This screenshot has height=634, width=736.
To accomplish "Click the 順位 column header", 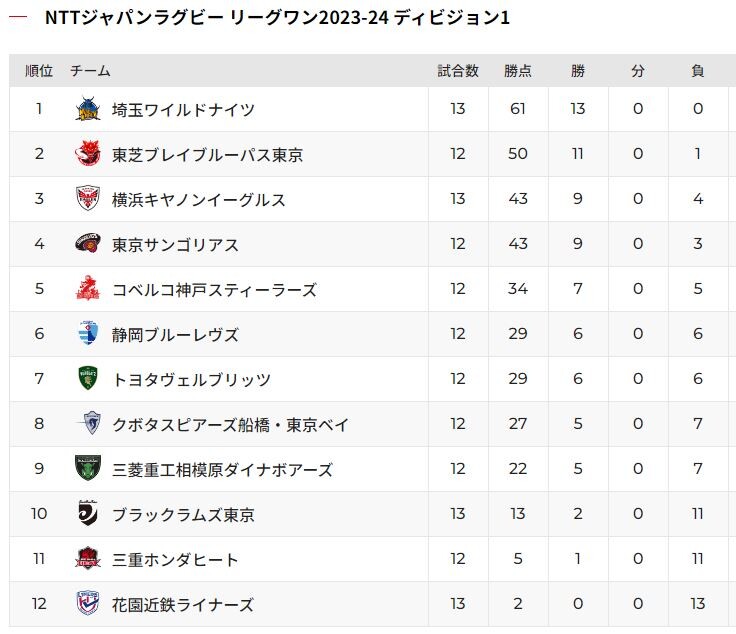I will [x=39, y=71].
